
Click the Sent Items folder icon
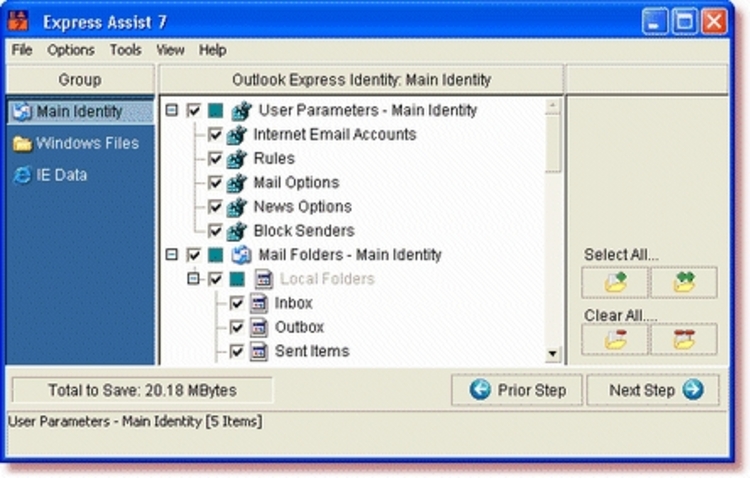click(259, 352)
